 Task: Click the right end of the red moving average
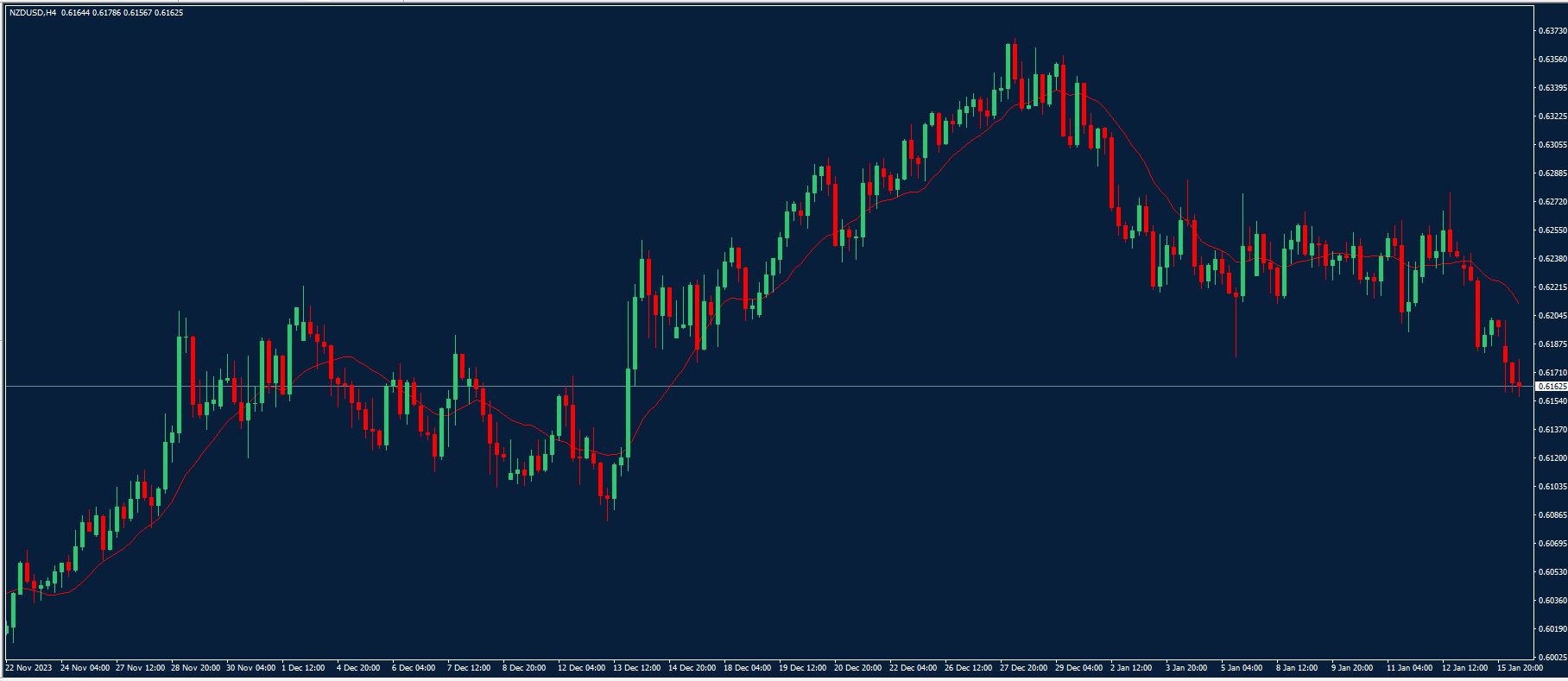click(1518, 302)
